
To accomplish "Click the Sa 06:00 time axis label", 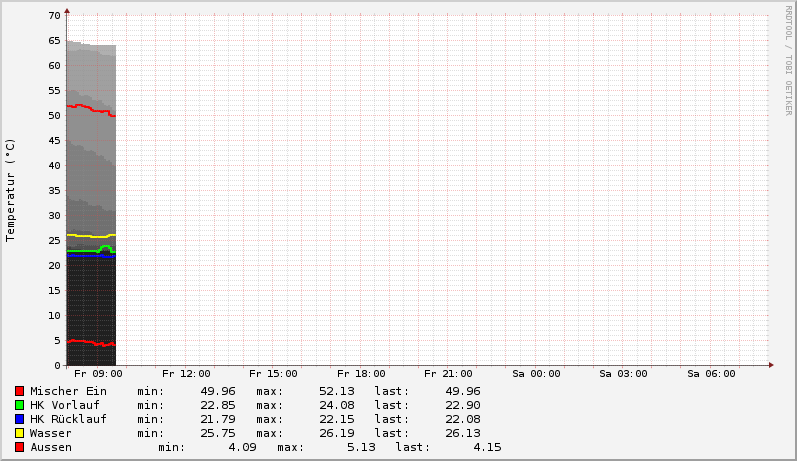I will 711,374.
